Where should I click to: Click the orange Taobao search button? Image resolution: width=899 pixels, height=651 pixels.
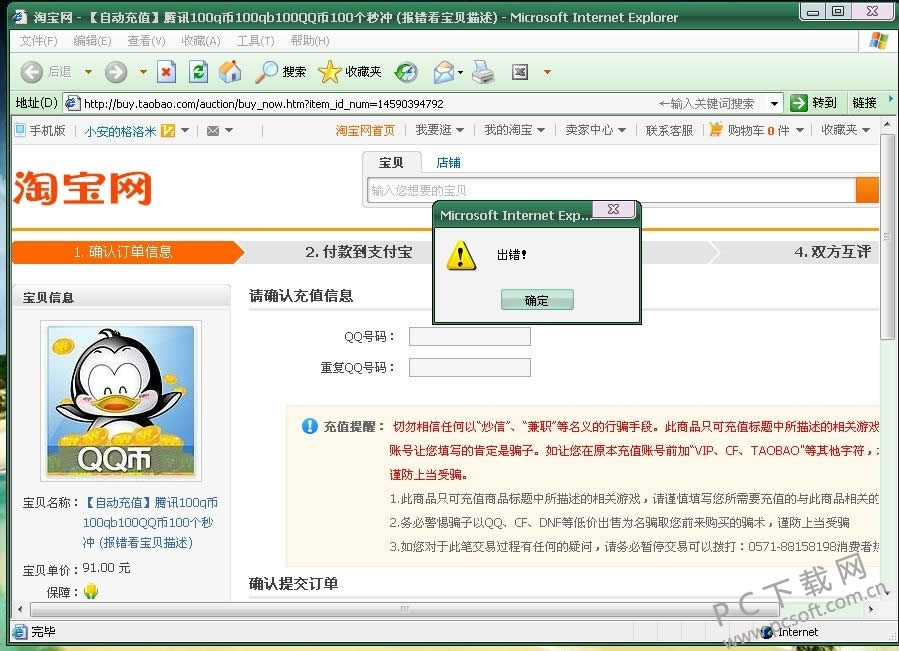867,190
